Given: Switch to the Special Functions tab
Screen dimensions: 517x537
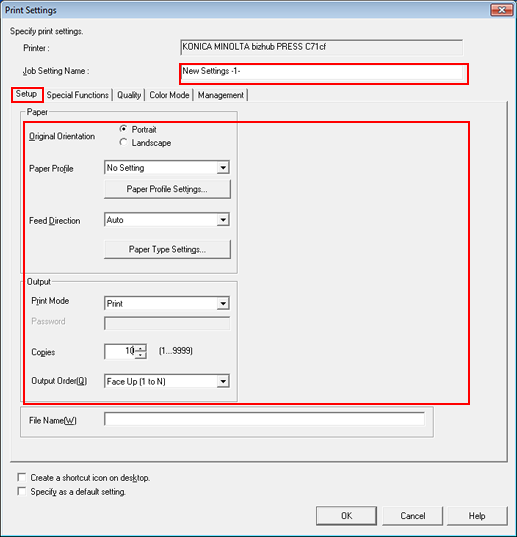Looking at the screenshot, I should 78,95.
